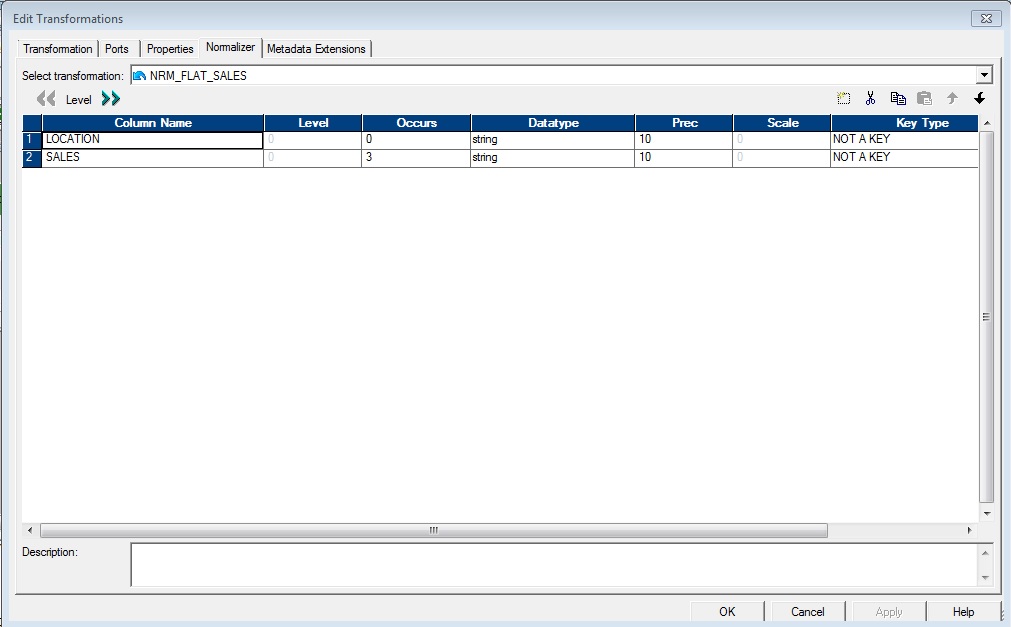Open the Key Type cell for LOCATION
The height and width of the screenshot is (627, 1011).
(x=903, y=139)
